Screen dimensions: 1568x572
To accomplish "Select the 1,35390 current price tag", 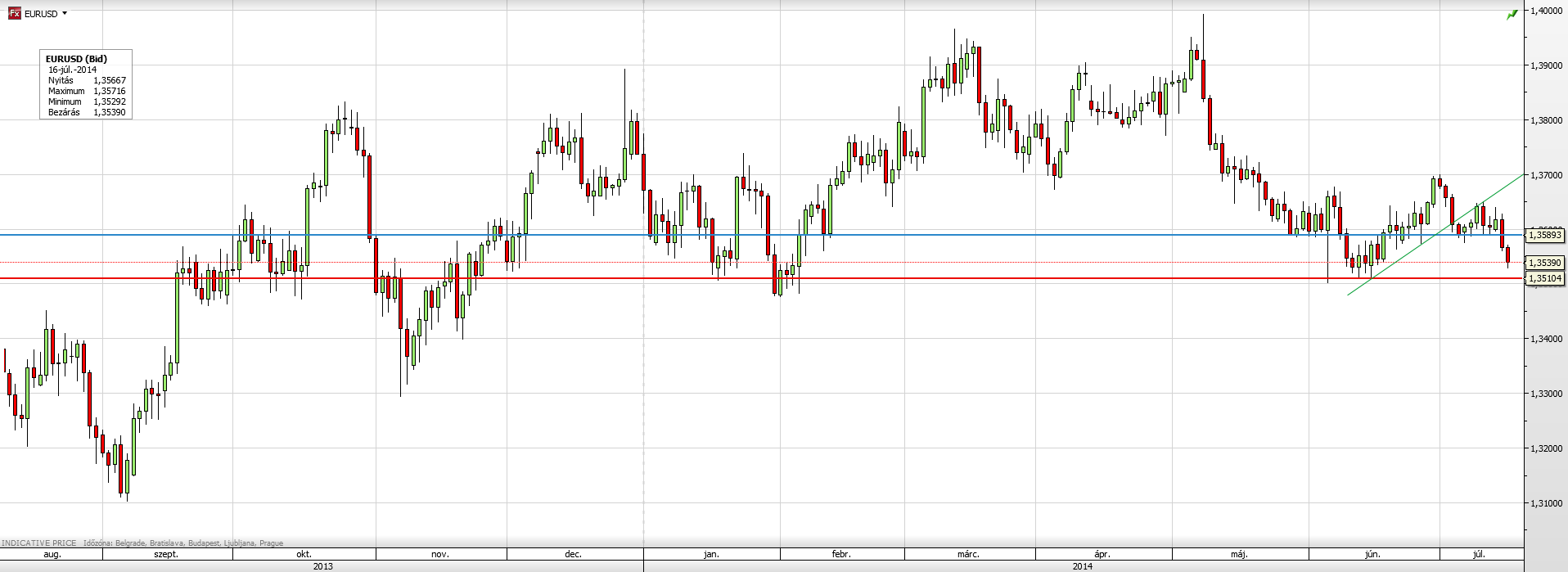I will [x=1545, y=263].
